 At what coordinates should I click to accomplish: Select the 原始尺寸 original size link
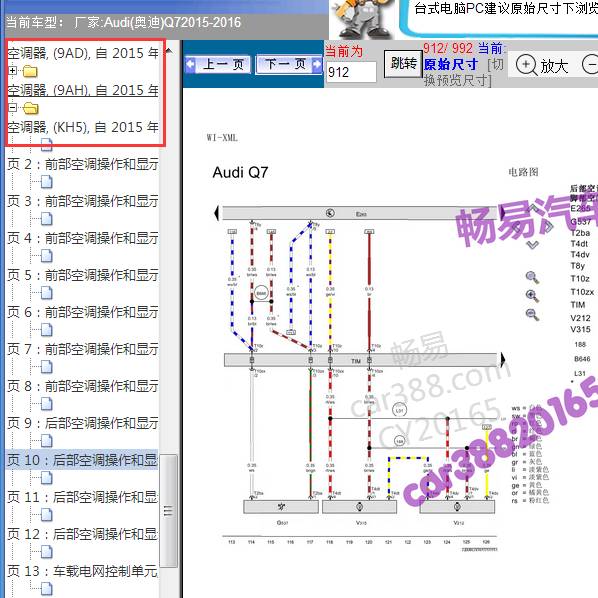pos(450,64)
